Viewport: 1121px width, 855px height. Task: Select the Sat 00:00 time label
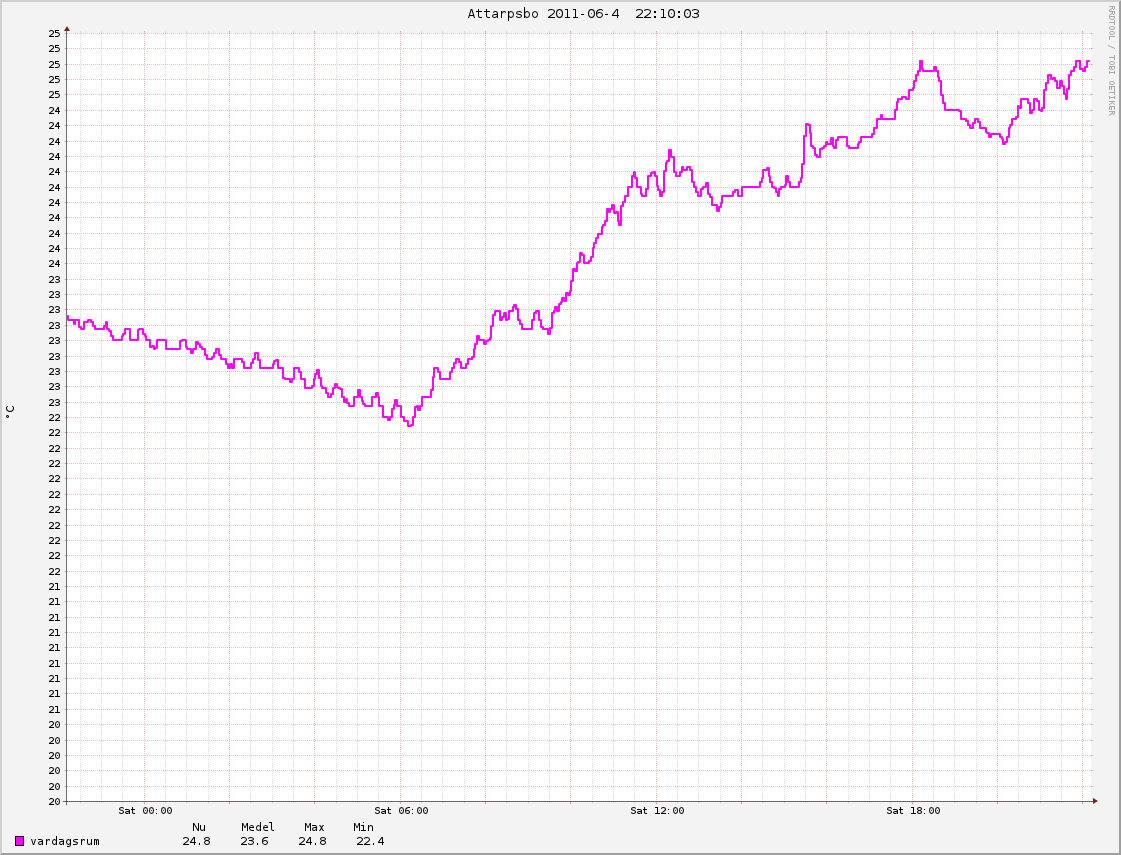click(145, 811)
